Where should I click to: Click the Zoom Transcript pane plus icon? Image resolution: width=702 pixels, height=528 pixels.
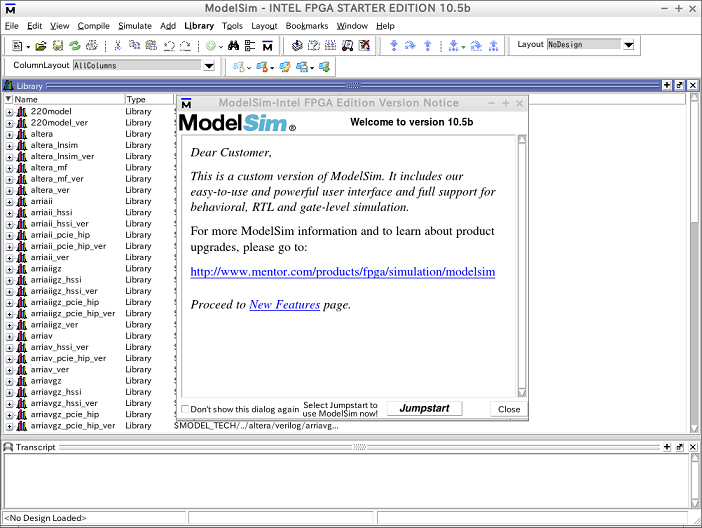point(667,447)
